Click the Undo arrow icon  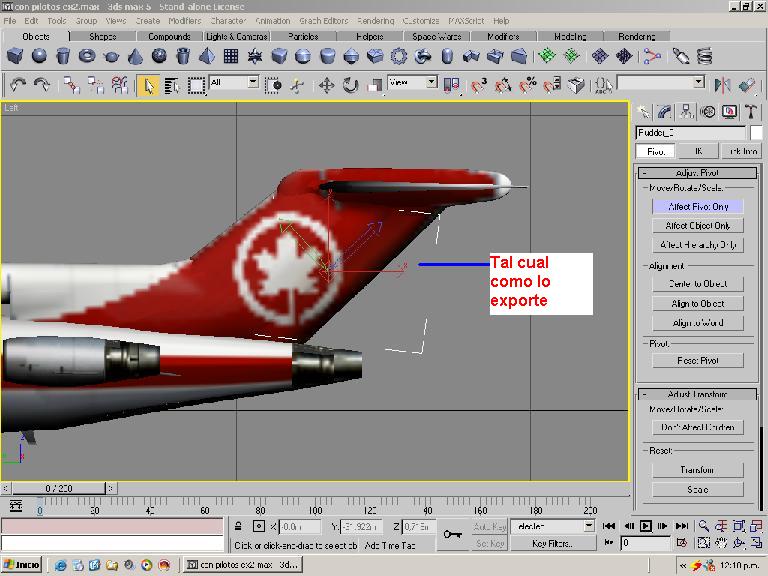(18, 85)
